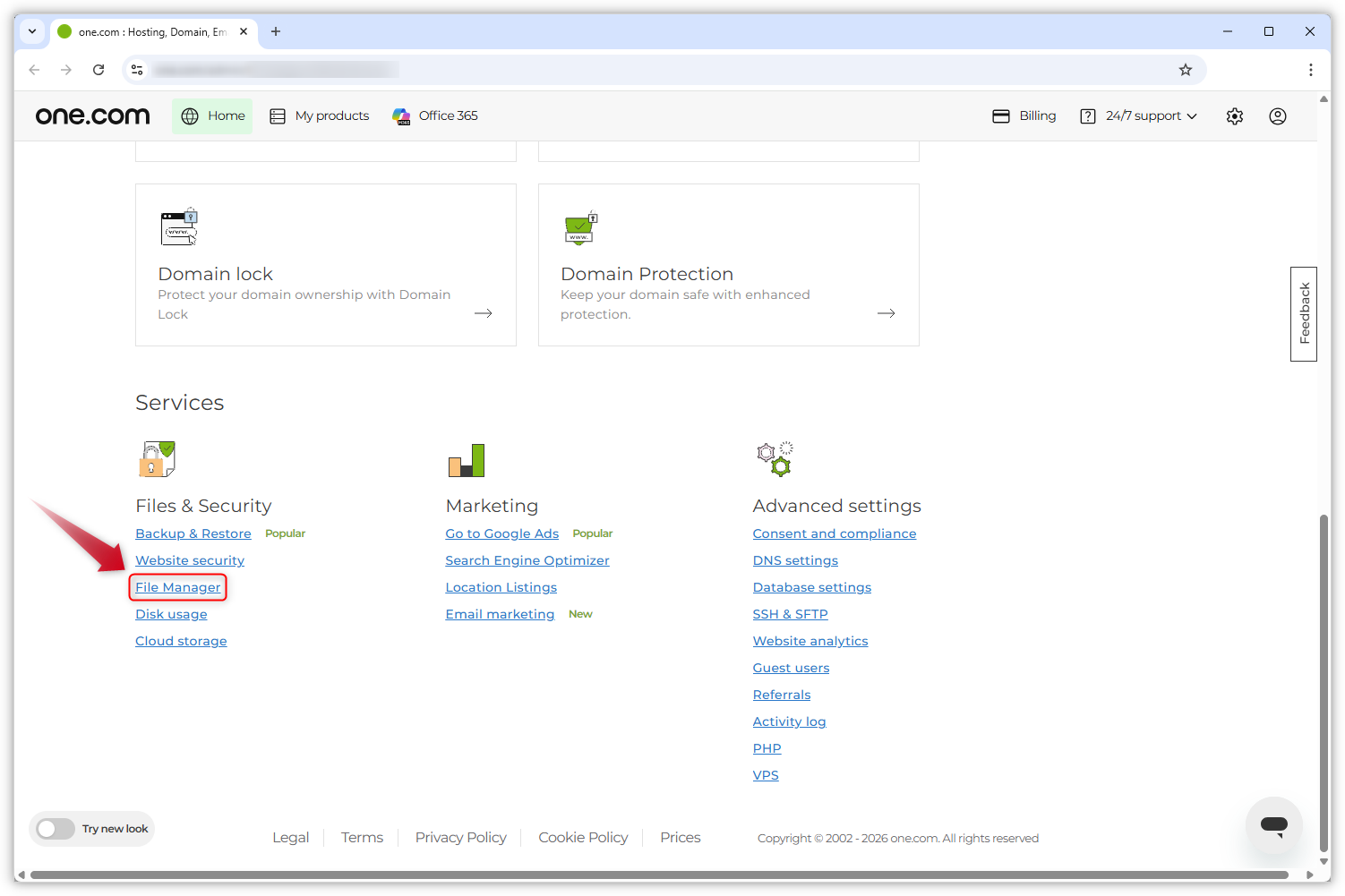The width and height of the screenshot is (1345, 896).
Task: Open settings via the gear icon
Action: 1234,115
